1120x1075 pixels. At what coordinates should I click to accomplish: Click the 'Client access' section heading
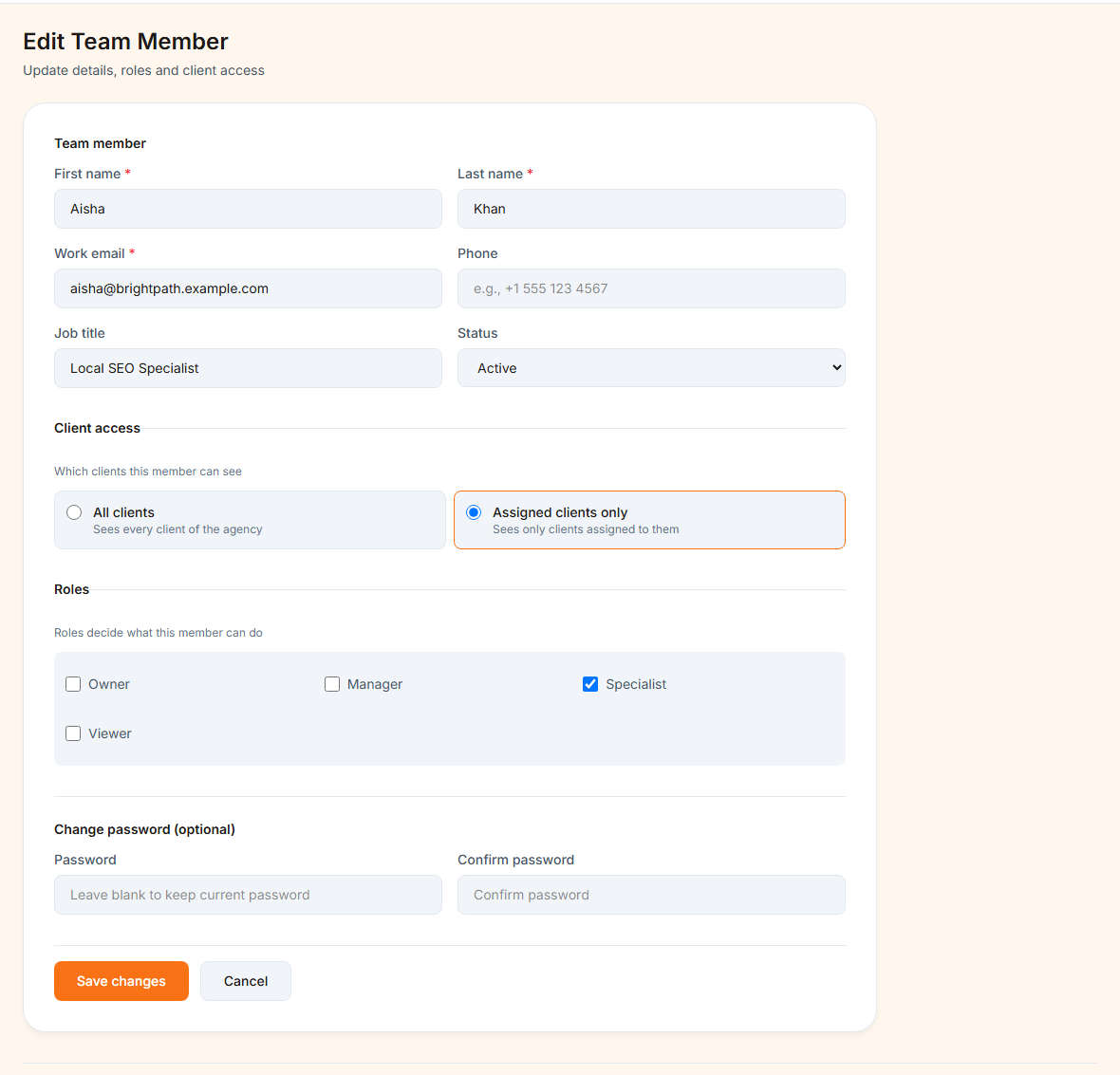click(97, 428)
